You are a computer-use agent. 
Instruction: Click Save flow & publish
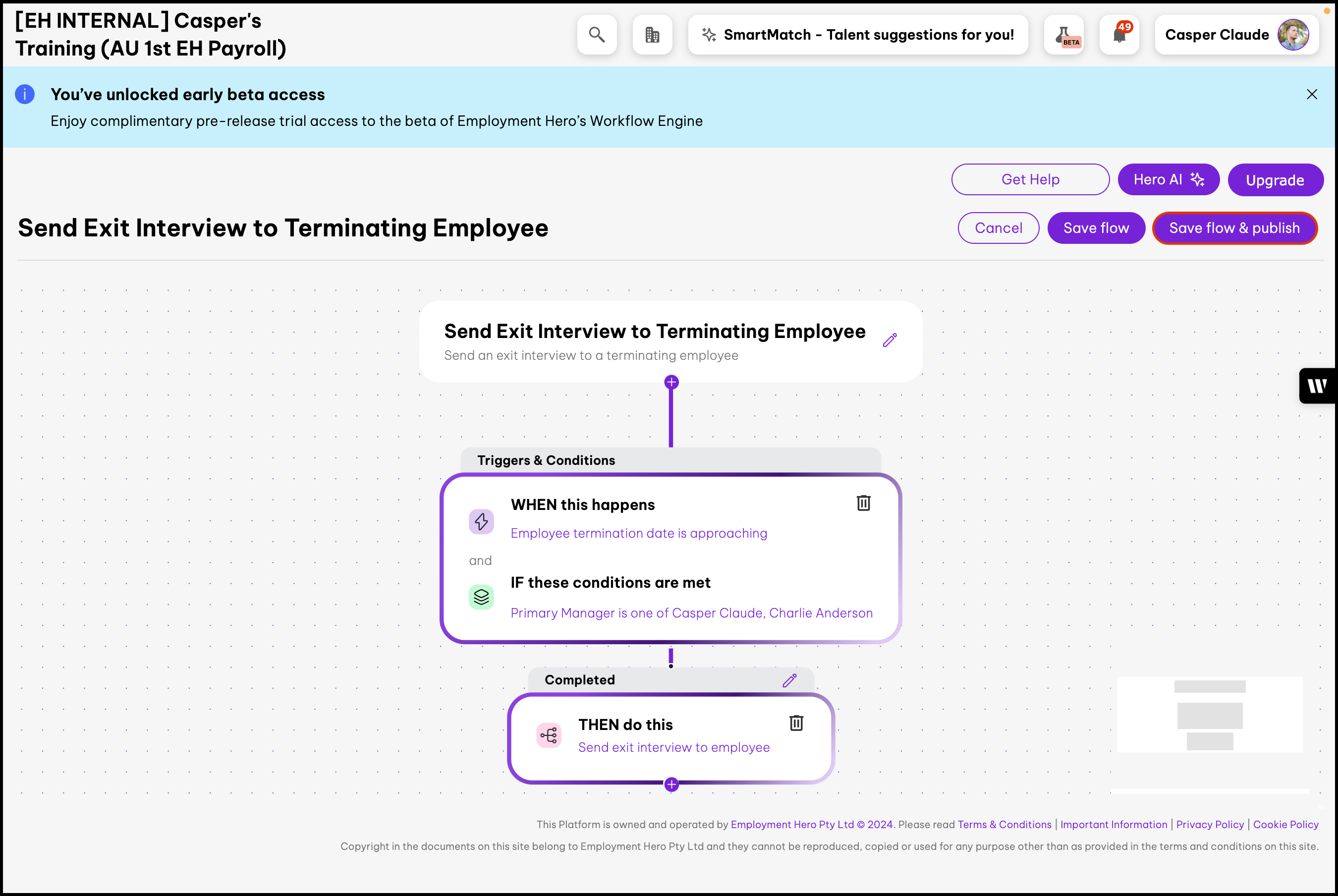click(x=1234, y=228)
